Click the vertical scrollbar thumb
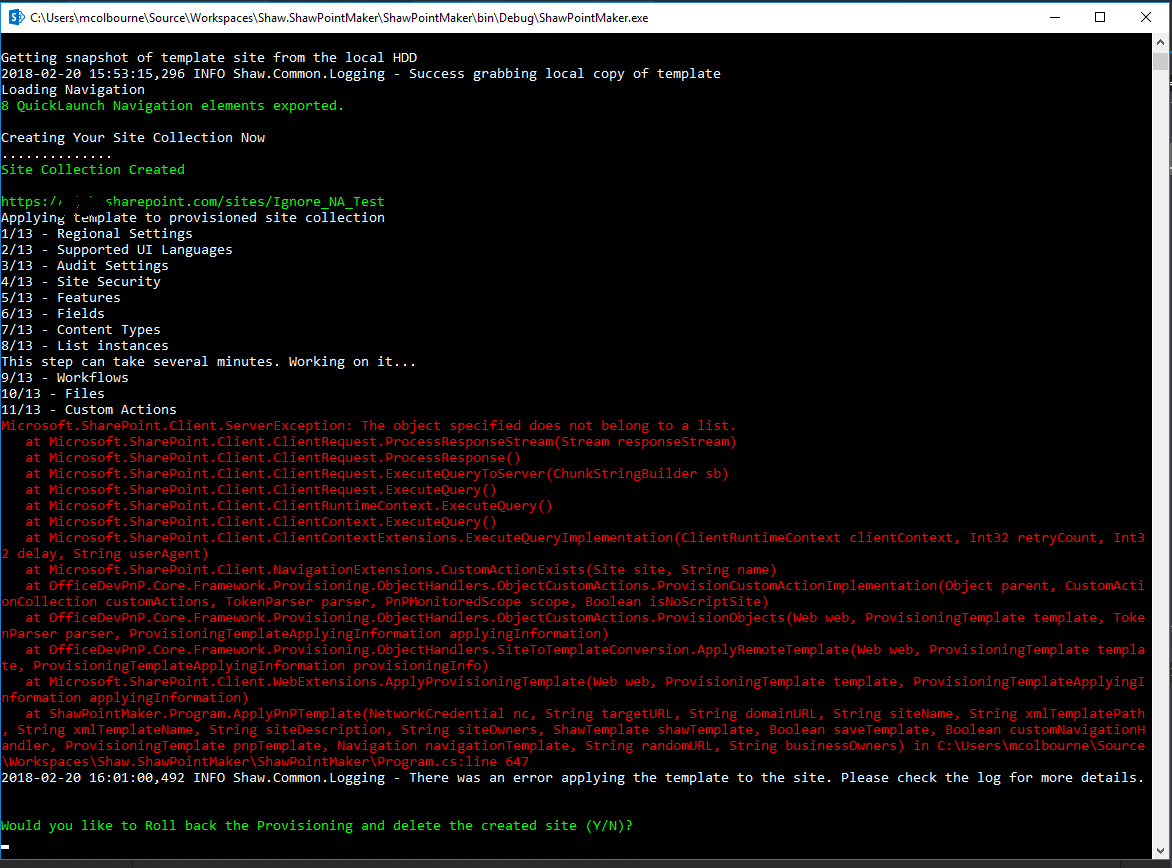The image size is (1172, 868). [x=1160, y=61]
